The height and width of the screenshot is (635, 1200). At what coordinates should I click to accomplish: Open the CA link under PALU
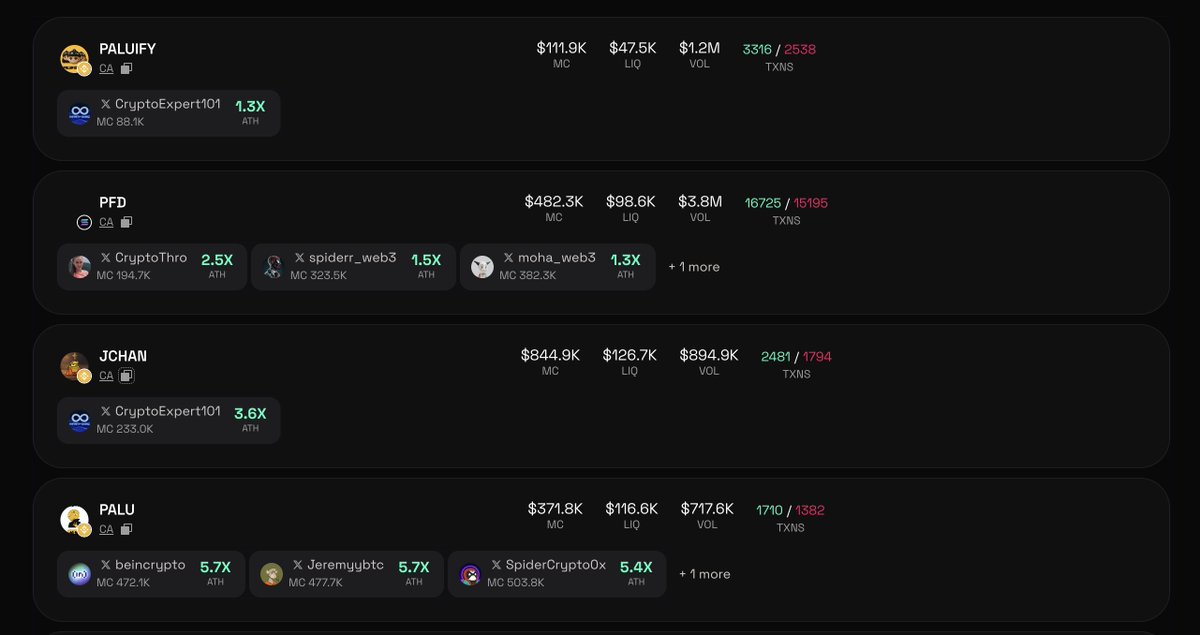point(106,530)
